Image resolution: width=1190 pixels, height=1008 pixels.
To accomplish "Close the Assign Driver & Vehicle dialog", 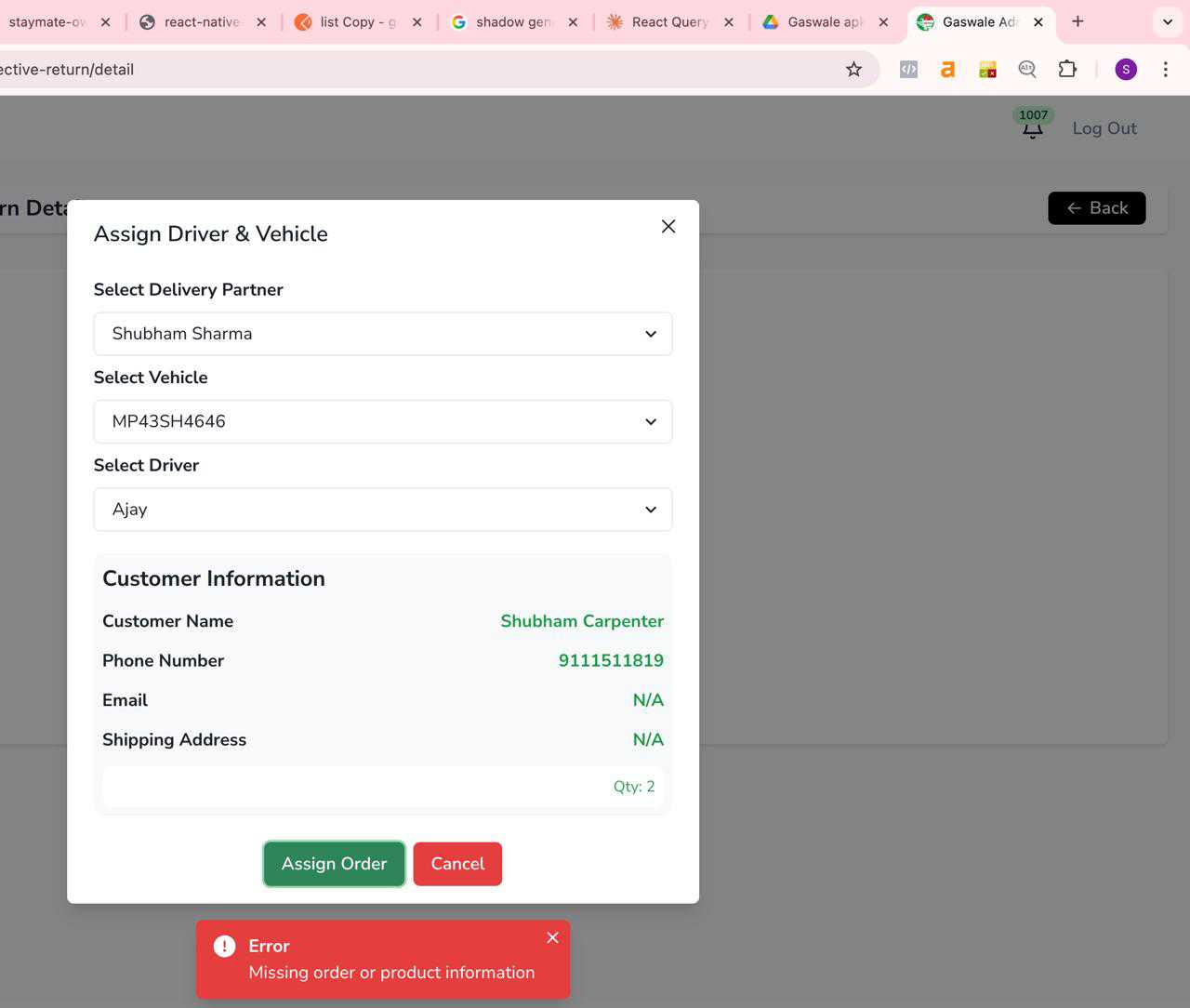I will pos(668,227).
